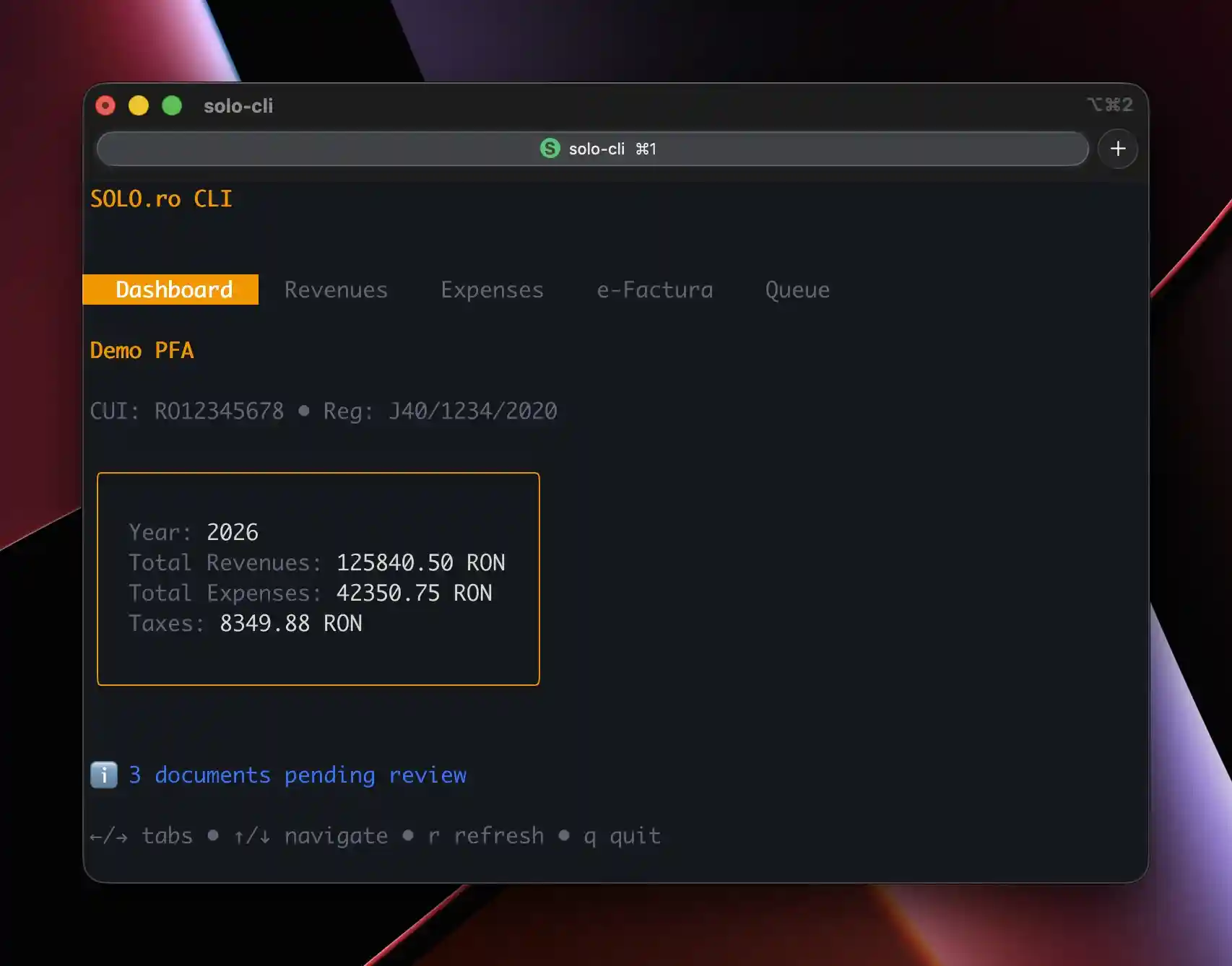Click the Total Revenues amount 125840.50 RON
This screenshot has width=1232, height=966.
(420, 562)
